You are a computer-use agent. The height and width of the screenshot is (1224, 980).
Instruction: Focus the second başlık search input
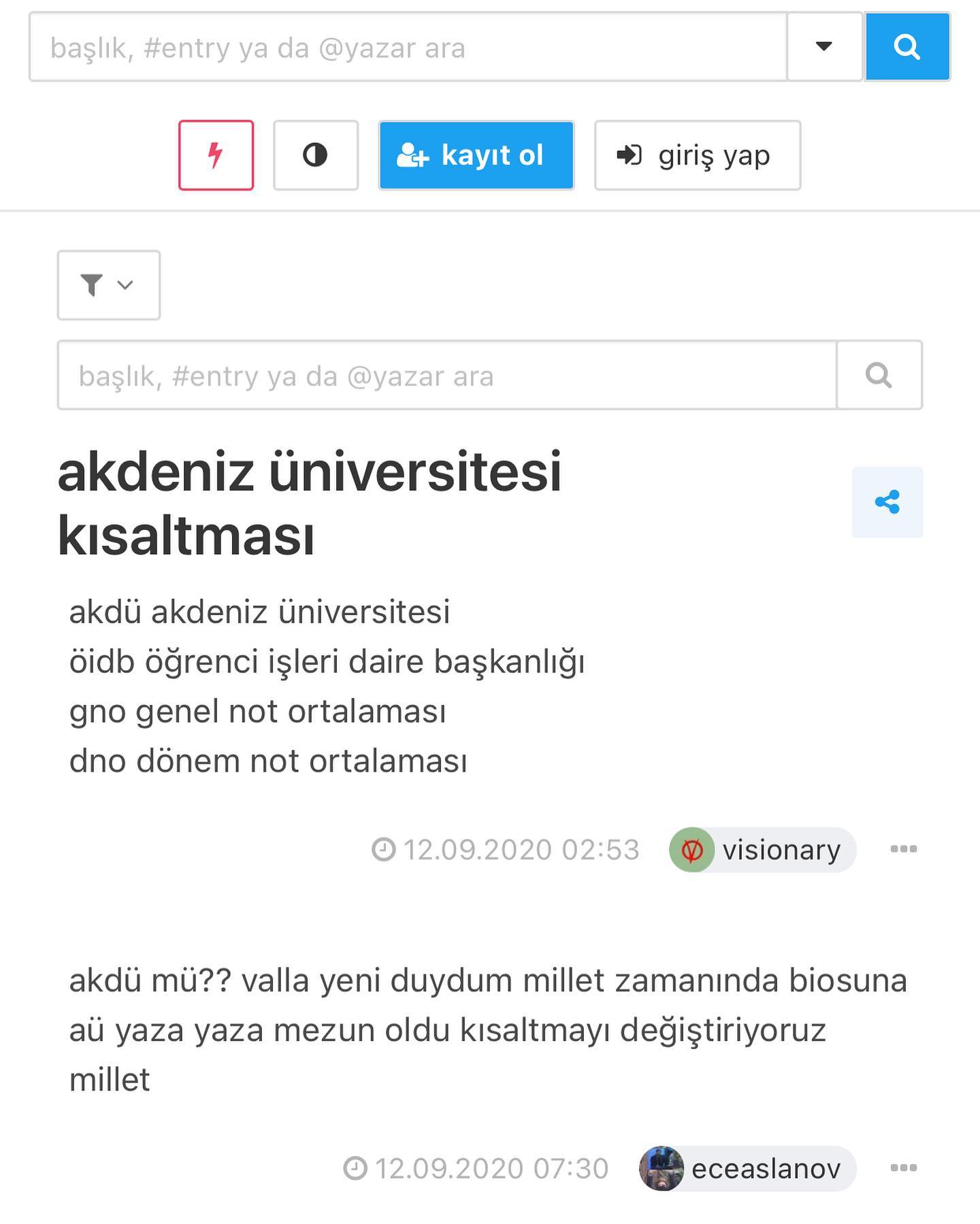(447, 375)
